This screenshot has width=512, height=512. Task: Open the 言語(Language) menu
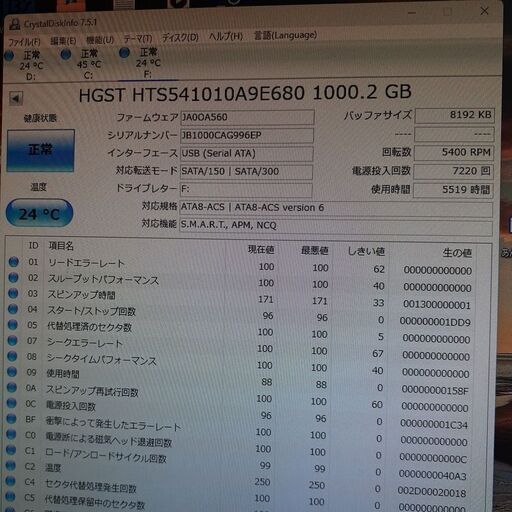coord(285,35)
